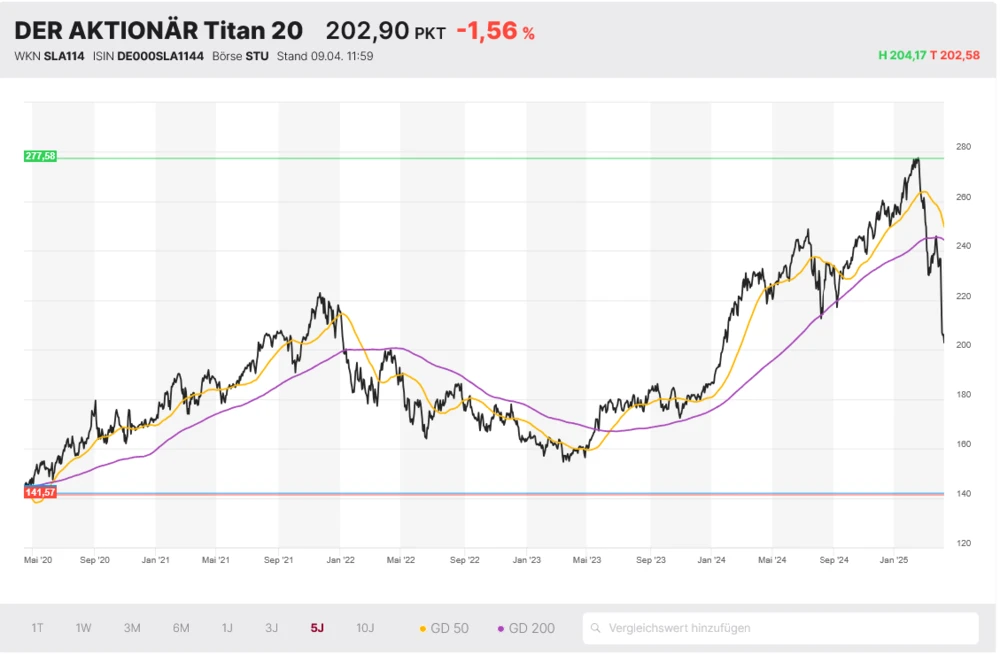Click the -1,56 % change indicator

[x=495, y=31]
